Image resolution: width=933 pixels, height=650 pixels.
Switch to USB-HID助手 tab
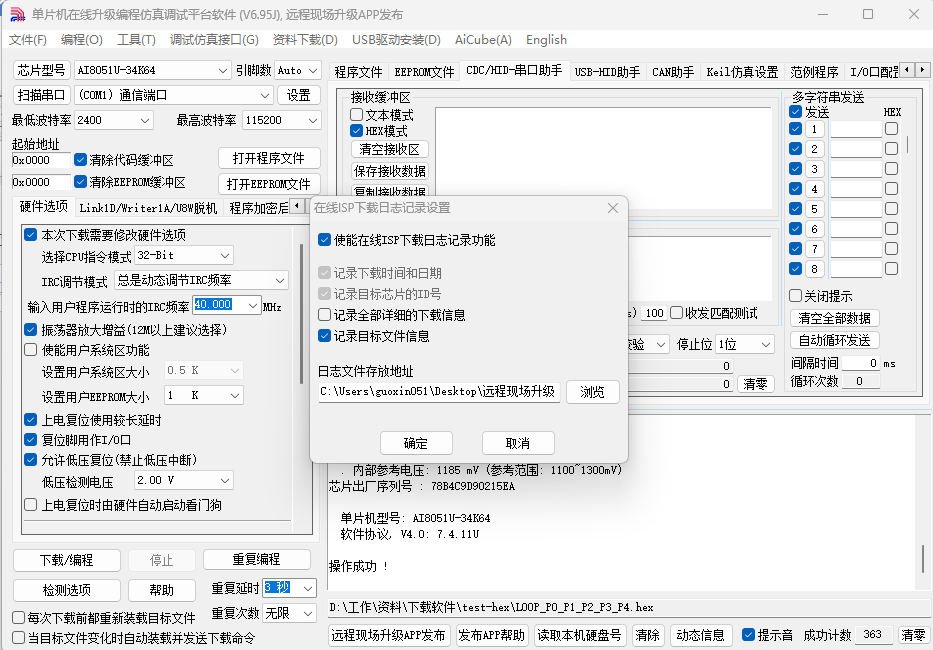coord(607,72)
